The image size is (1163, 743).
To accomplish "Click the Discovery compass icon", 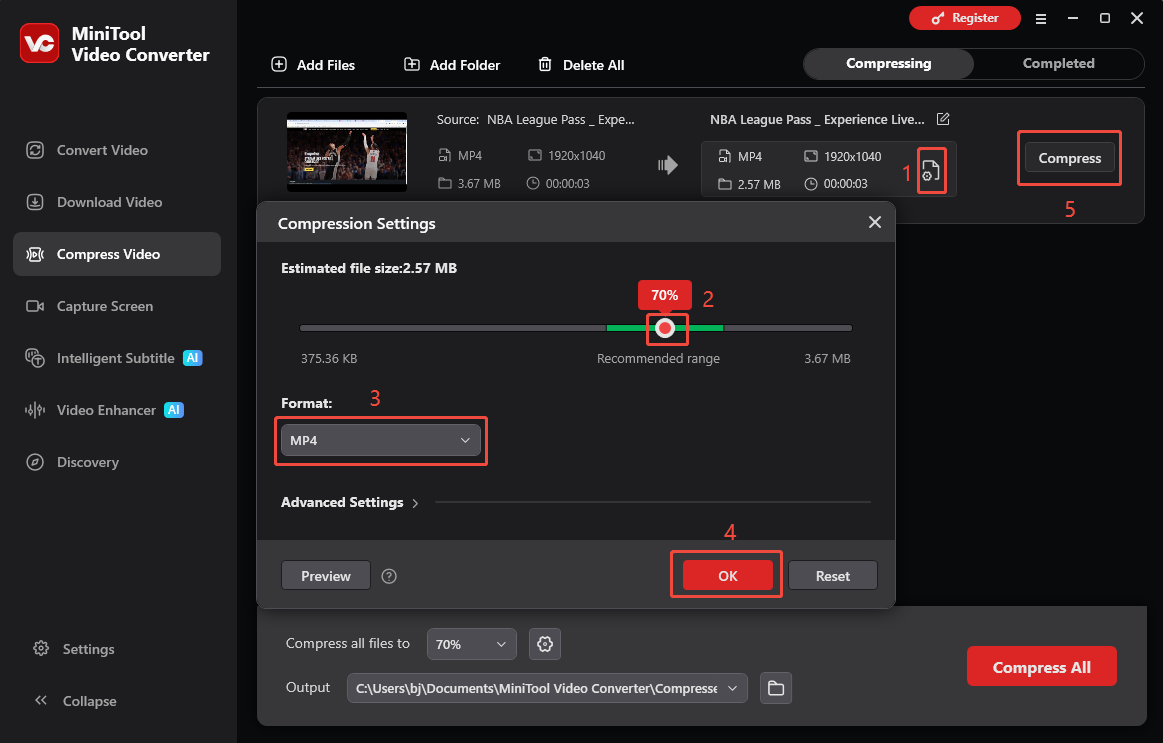I will coord(35,462).
